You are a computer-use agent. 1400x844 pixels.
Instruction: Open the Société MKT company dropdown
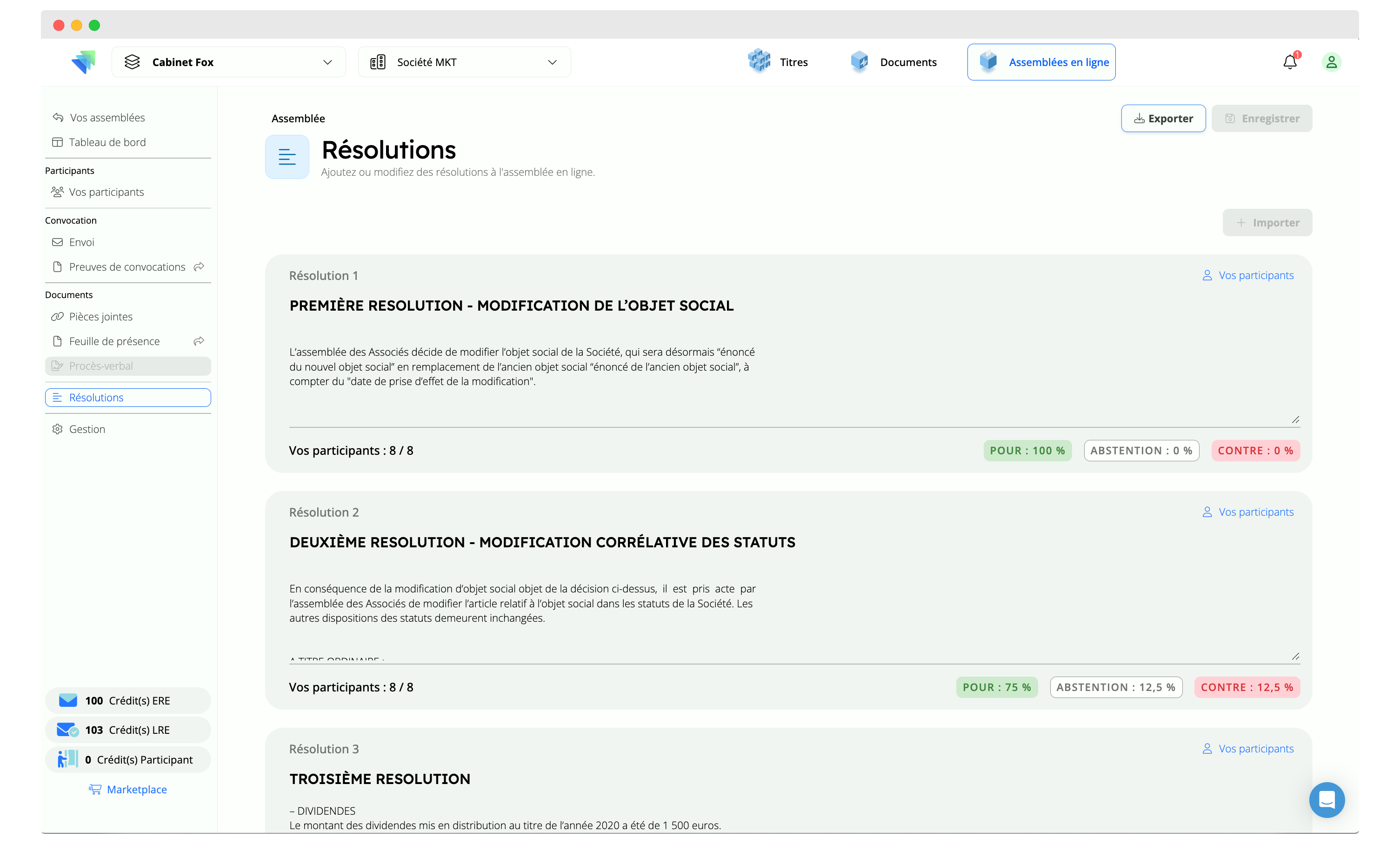(464, 62)
